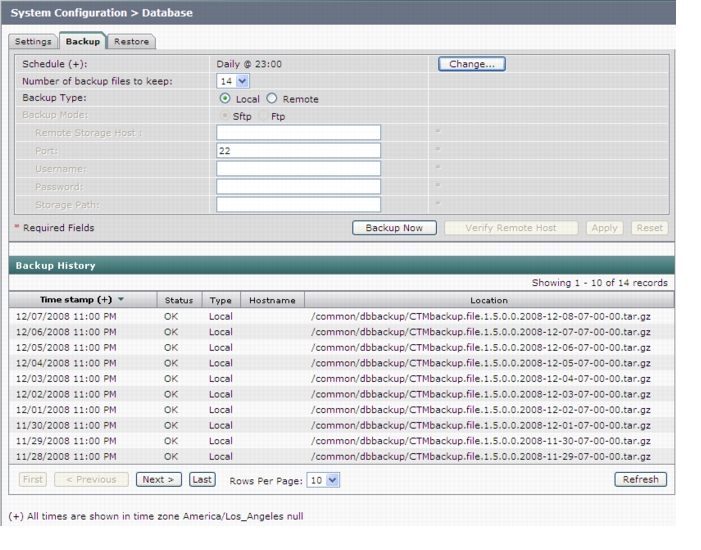The image size is (701, 550).
Task: Go to Next page of records
Action: pyautogui.click(x=159, y=479)
